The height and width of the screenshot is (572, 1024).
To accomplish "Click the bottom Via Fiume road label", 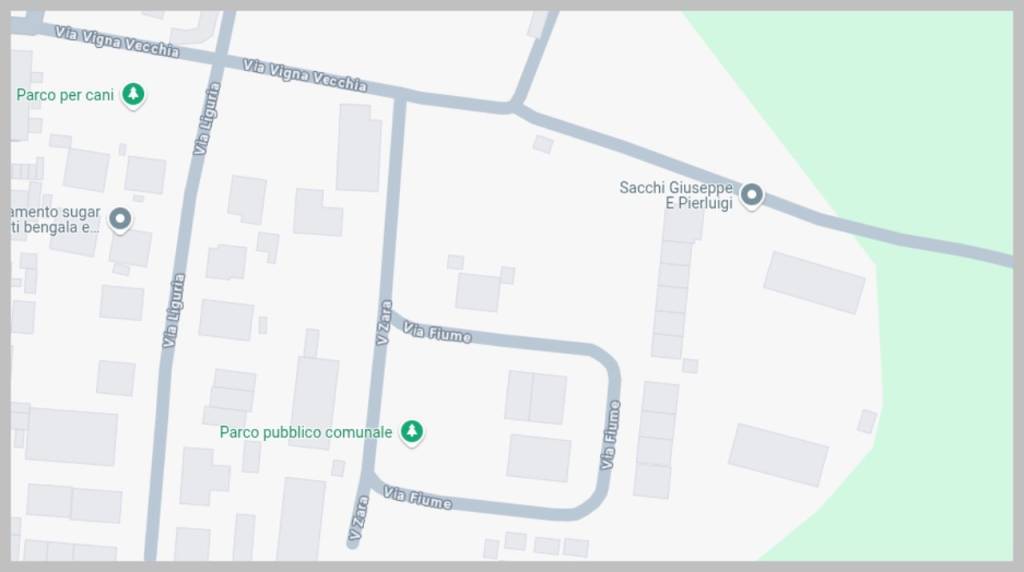I will pos(417,498).
